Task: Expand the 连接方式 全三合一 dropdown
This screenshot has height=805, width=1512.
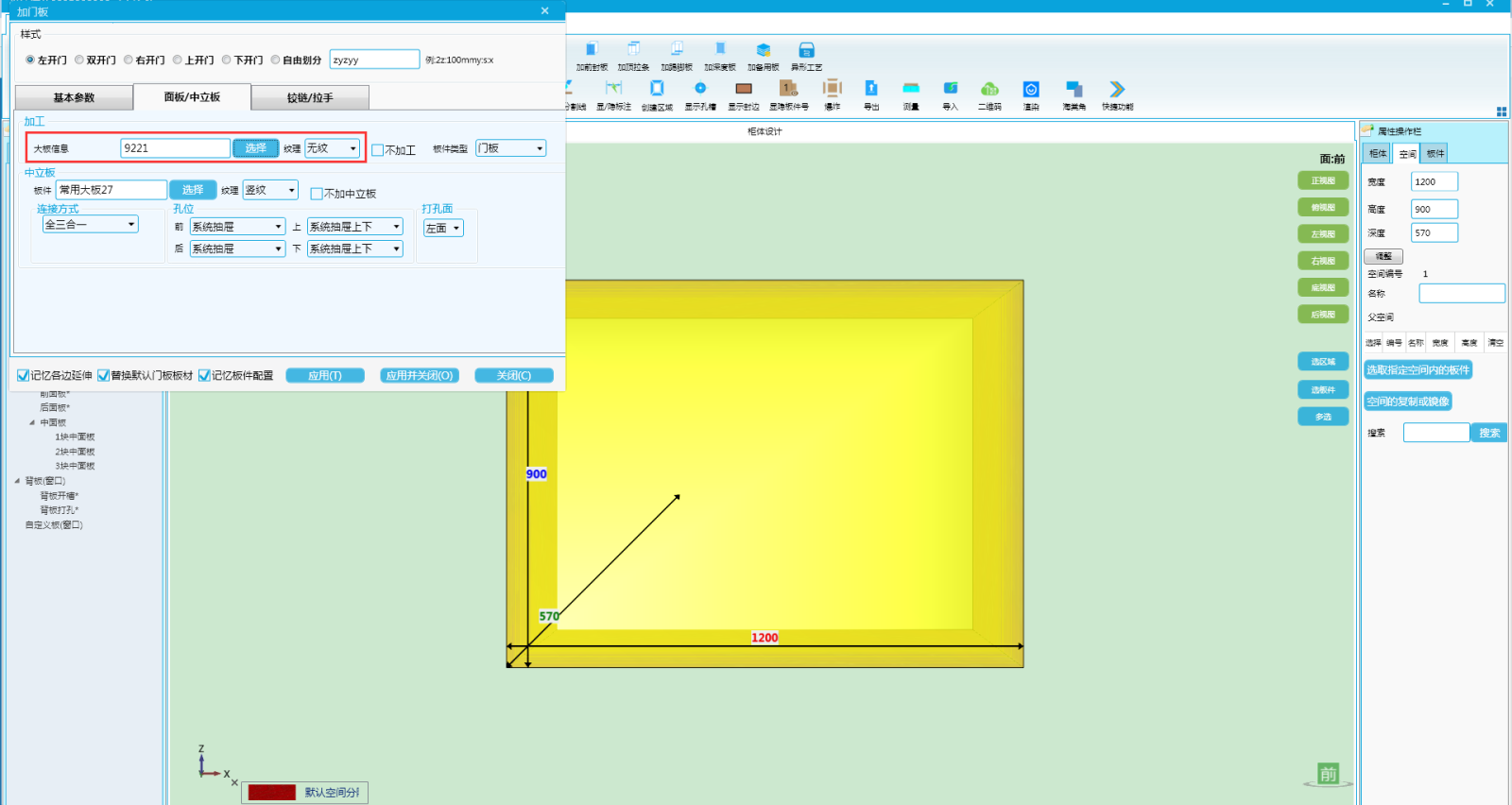Action: click(91, 224)
